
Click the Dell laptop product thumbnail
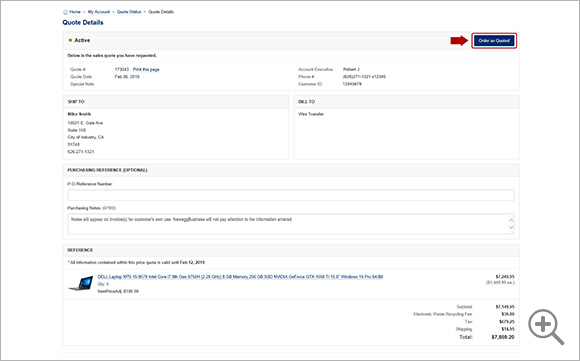81,283
